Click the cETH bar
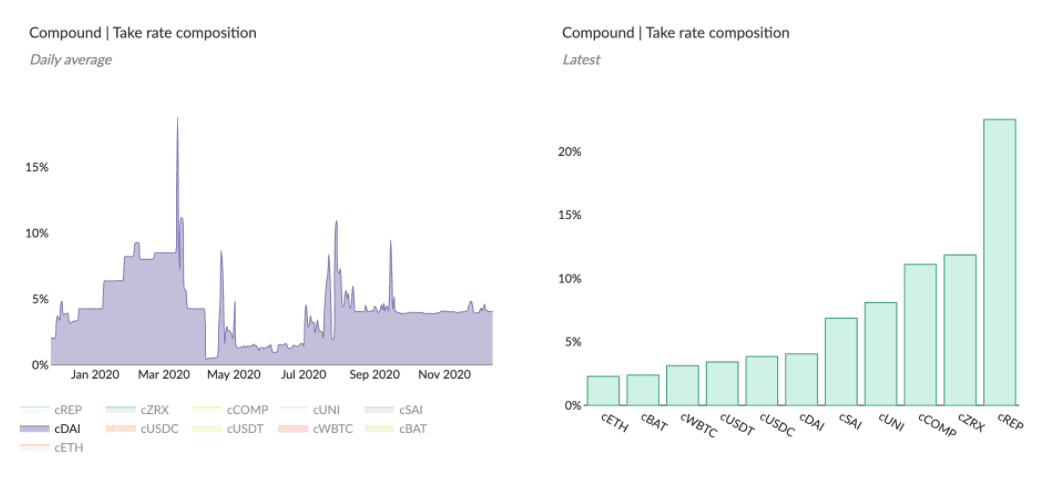Screen dimensions: 1052x482 coord(603,391)
